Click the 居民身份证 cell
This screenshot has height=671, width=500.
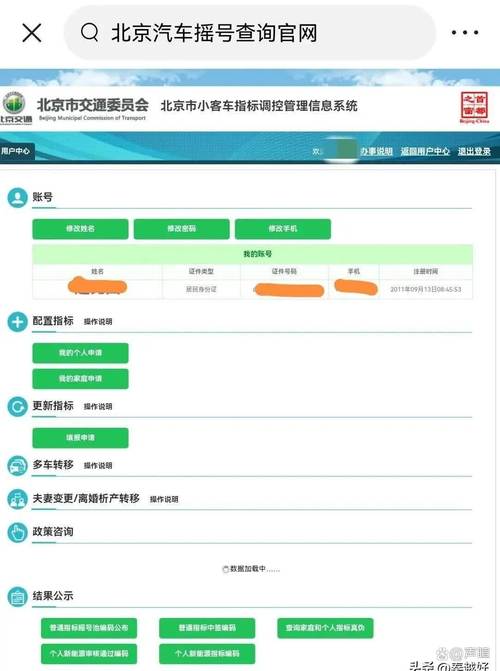[x=201, y=289]
